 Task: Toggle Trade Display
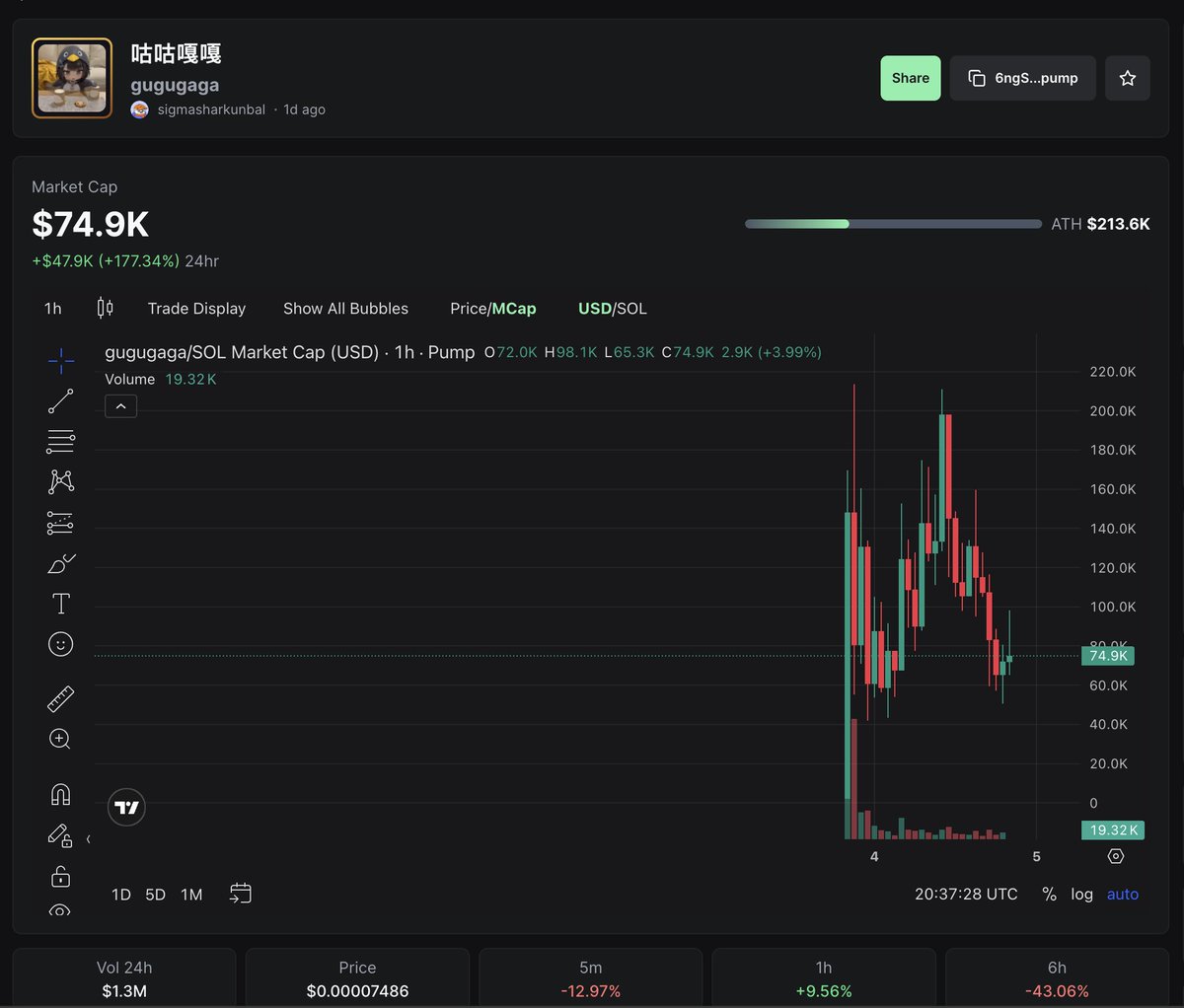coord(196,309)
